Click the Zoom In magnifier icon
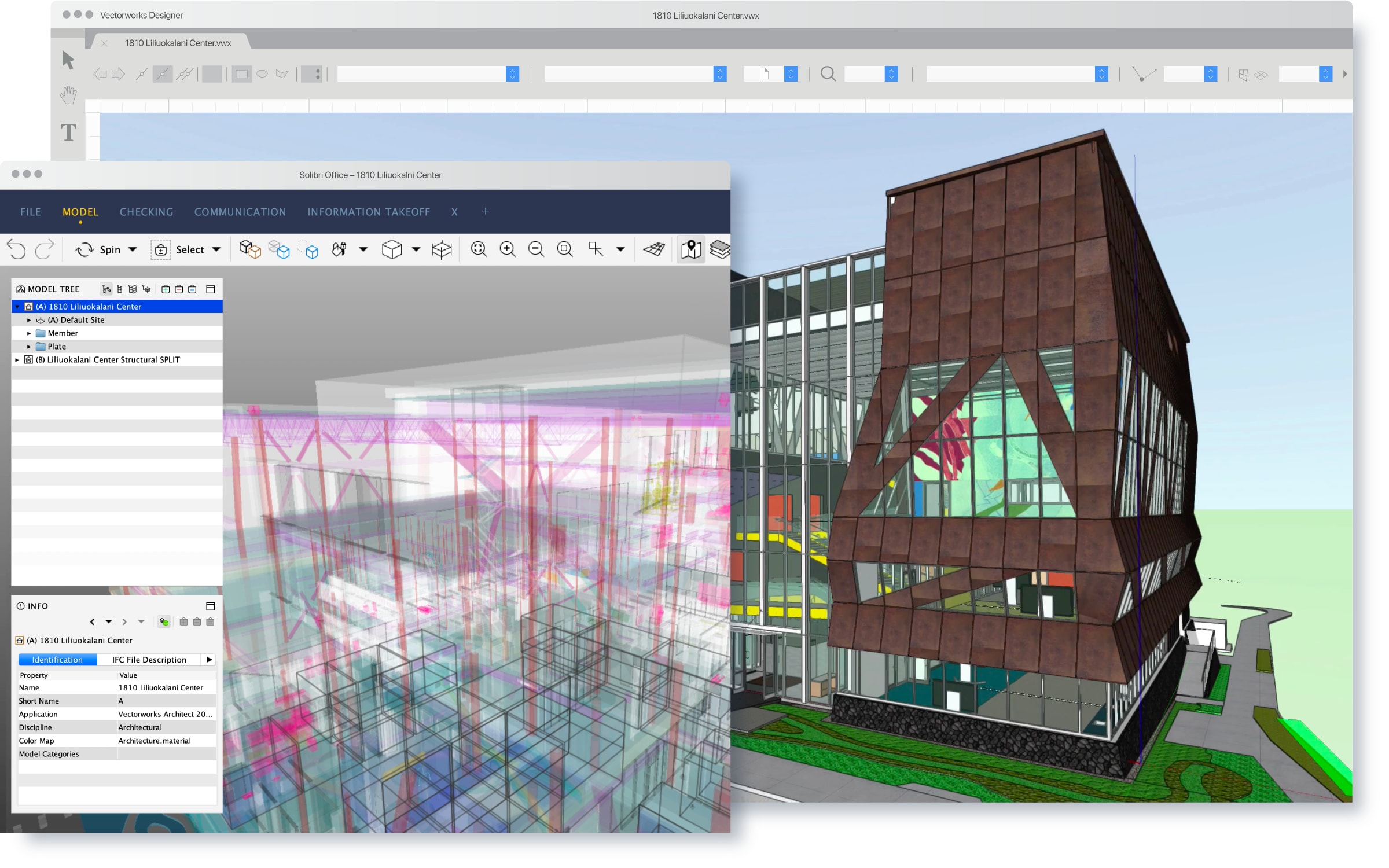 pyautogui.click(x=508, y=249)
